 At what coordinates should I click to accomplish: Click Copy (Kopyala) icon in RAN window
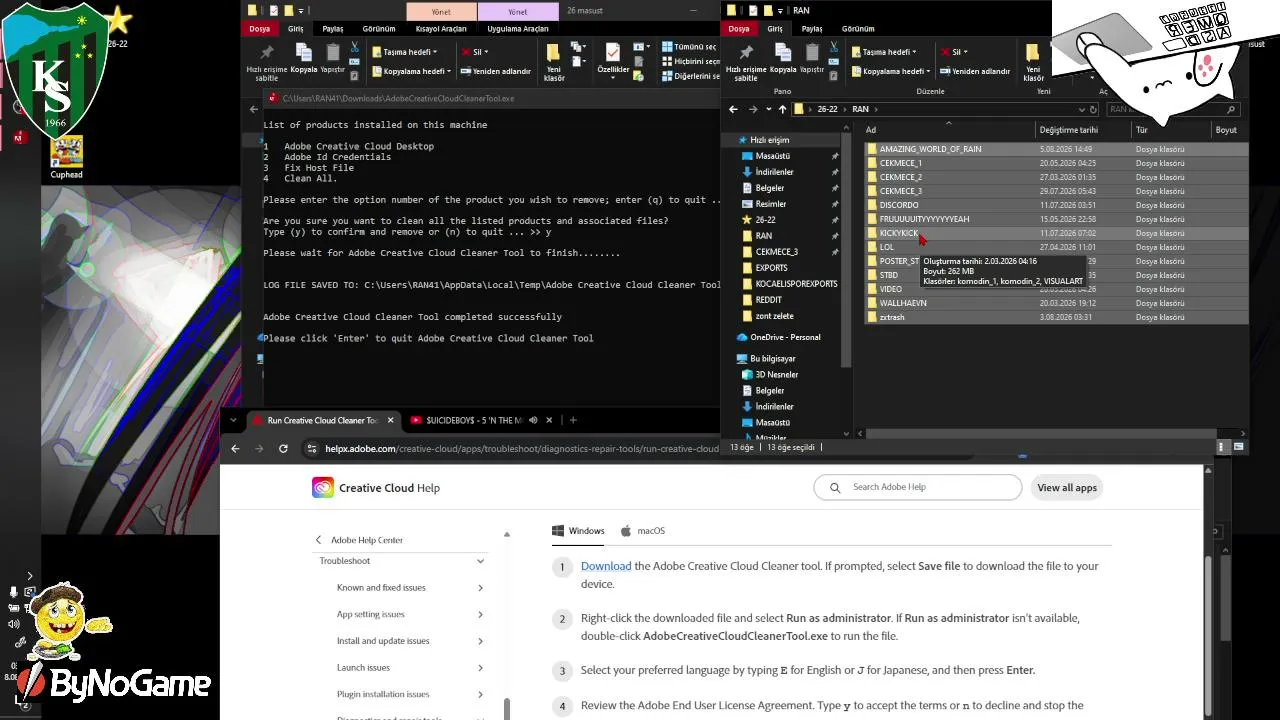[x=783, y=59]
